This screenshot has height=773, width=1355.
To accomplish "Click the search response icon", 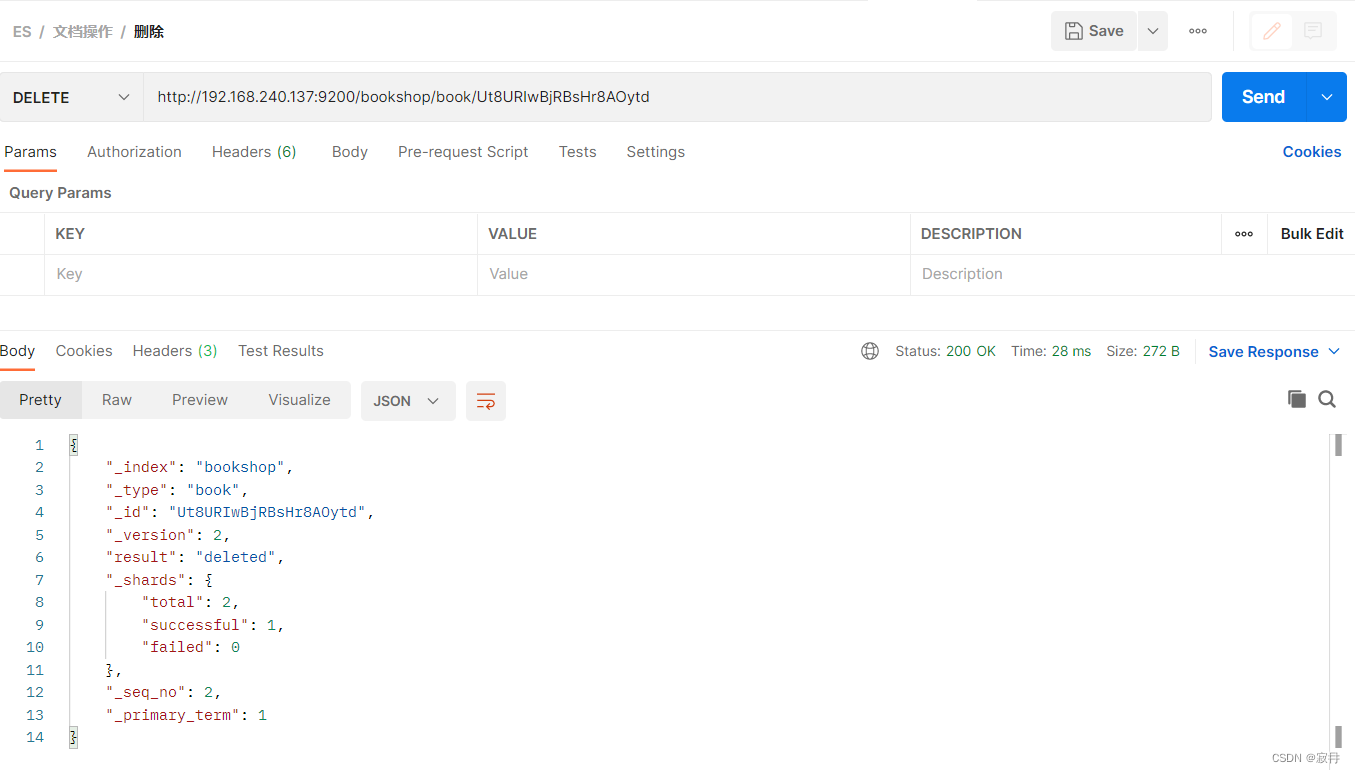I will (x=1327, y=399).
